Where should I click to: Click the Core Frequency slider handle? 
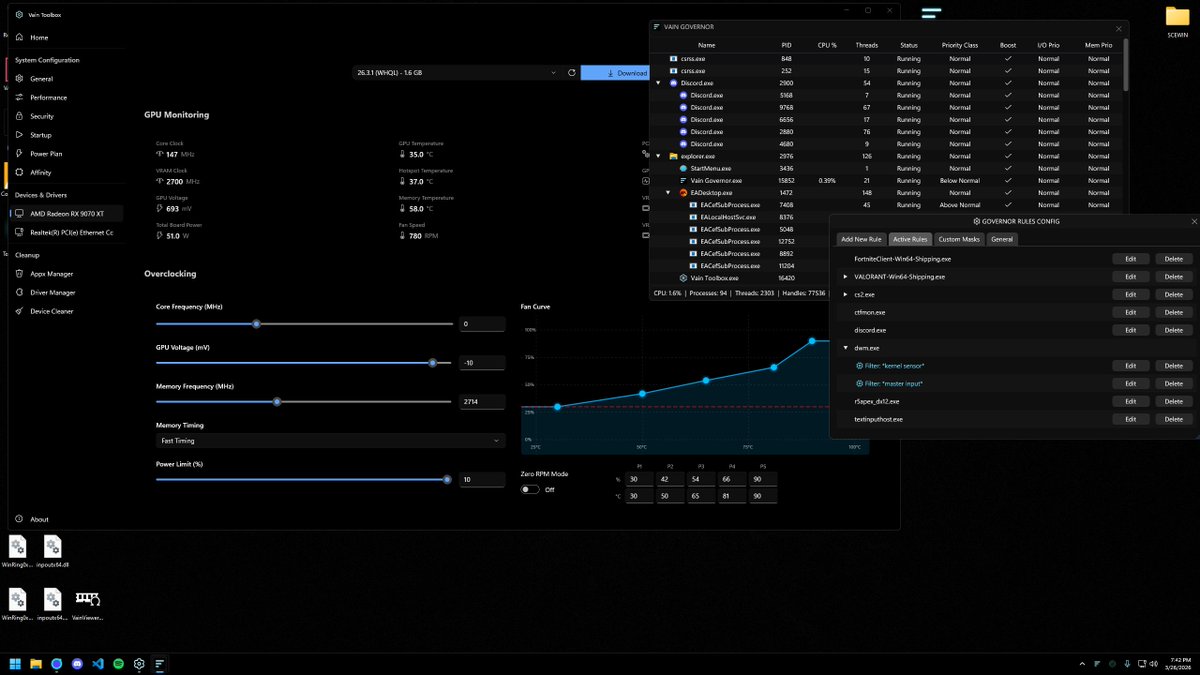tap(257, 324)
